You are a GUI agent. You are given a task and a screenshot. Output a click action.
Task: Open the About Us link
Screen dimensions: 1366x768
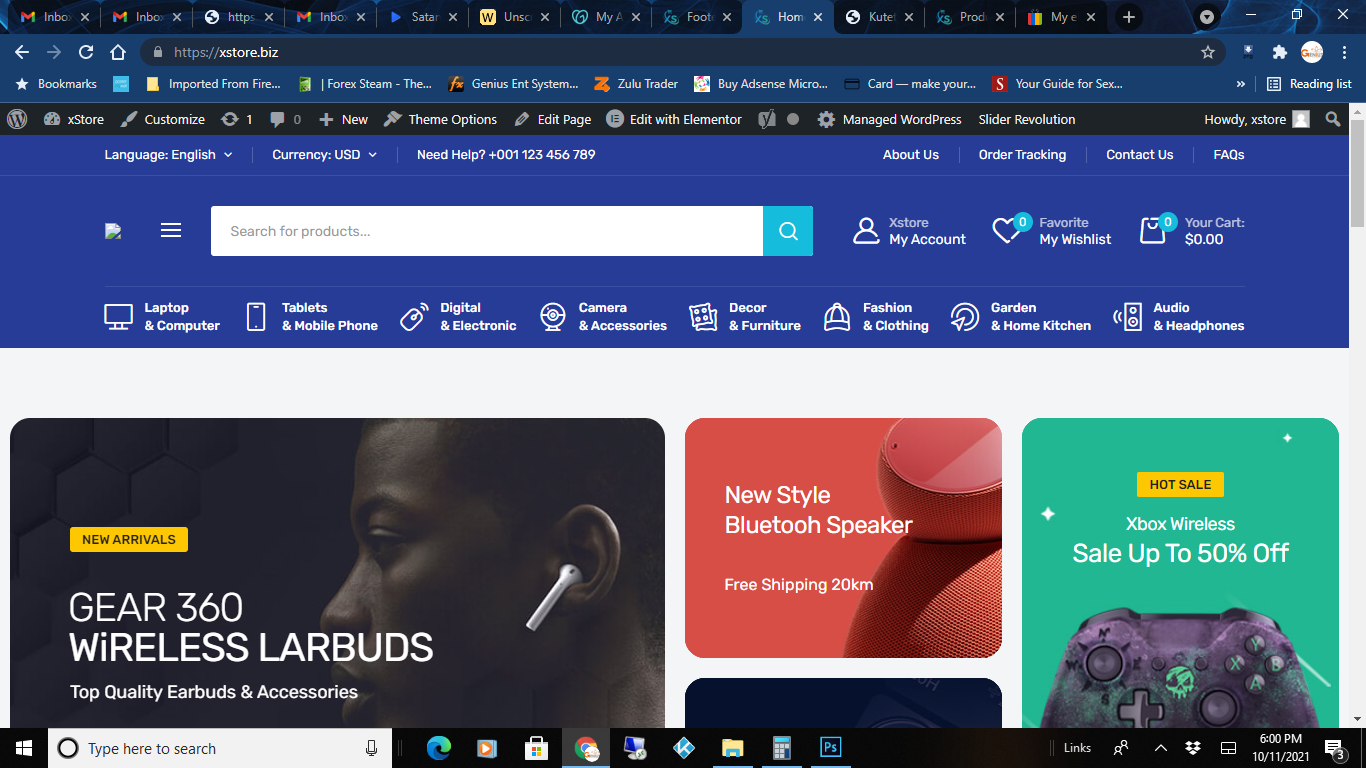click(911, 155)
